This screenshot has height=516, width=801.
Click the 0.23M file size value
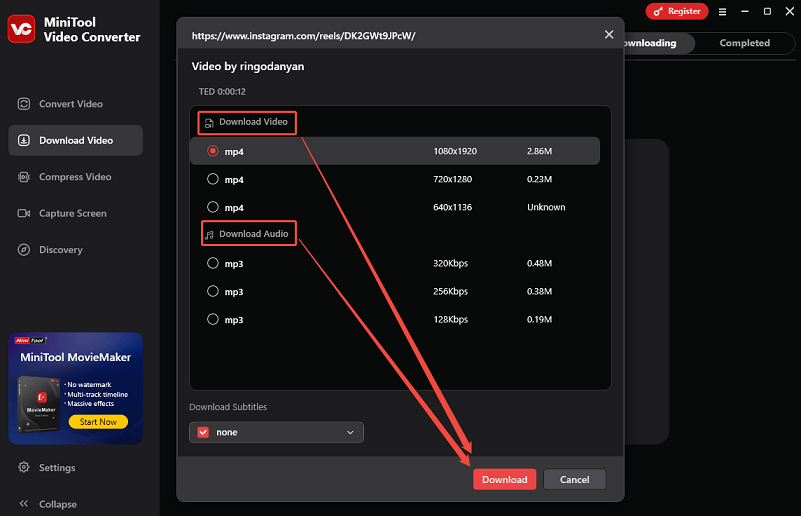tap(539, 179)
